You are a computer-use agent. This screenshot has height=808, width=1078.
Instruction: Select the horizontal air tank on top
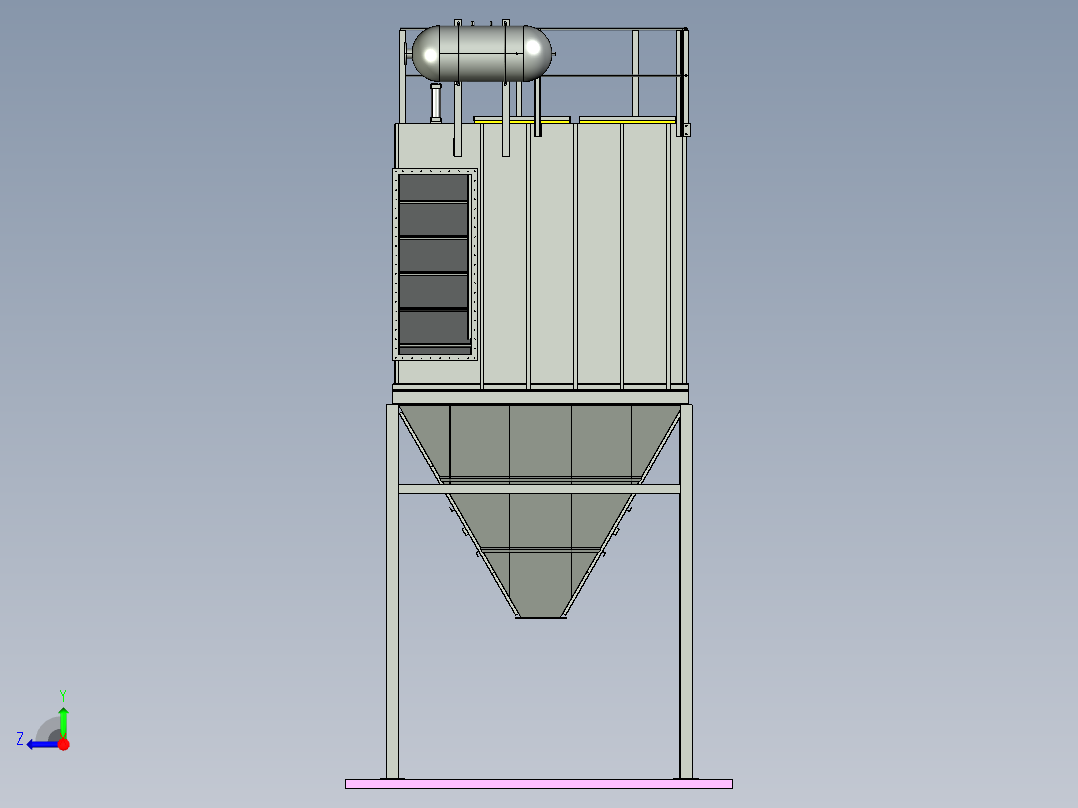click(x=482, y=54)
